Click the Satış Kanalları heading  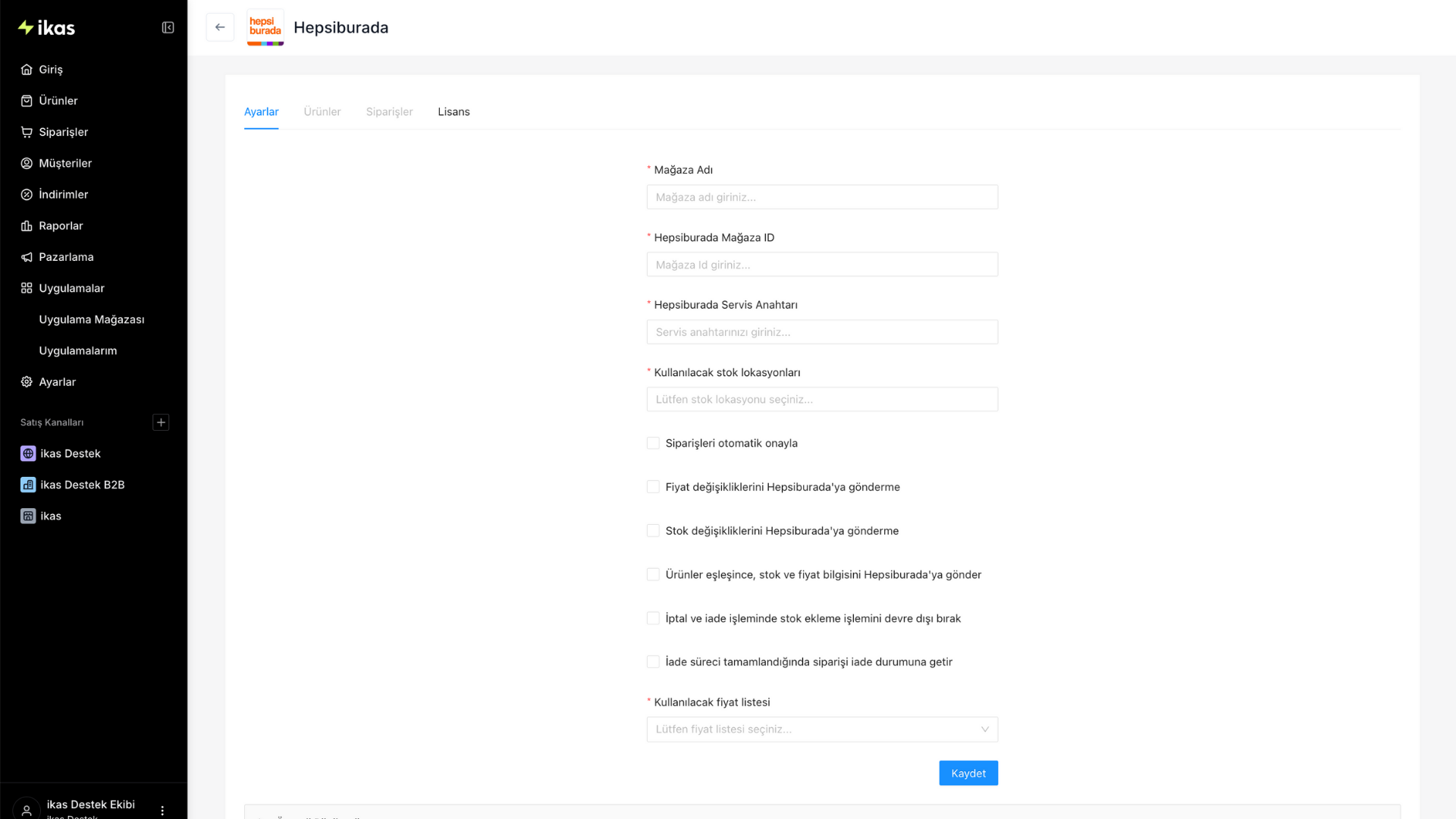(52, 422)
